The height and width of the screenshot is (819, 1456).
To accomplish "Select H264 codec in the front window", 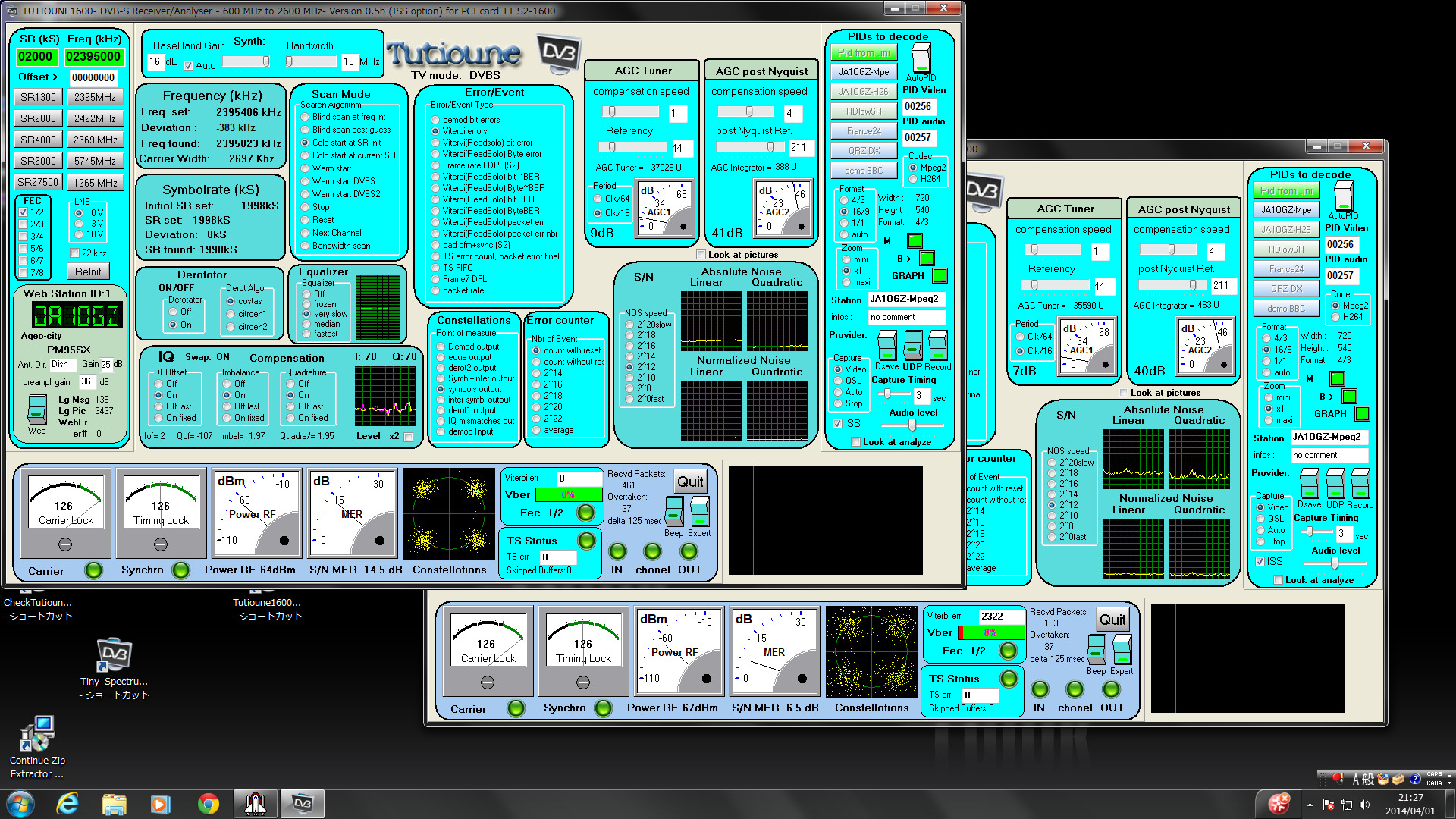I will 913,179.
